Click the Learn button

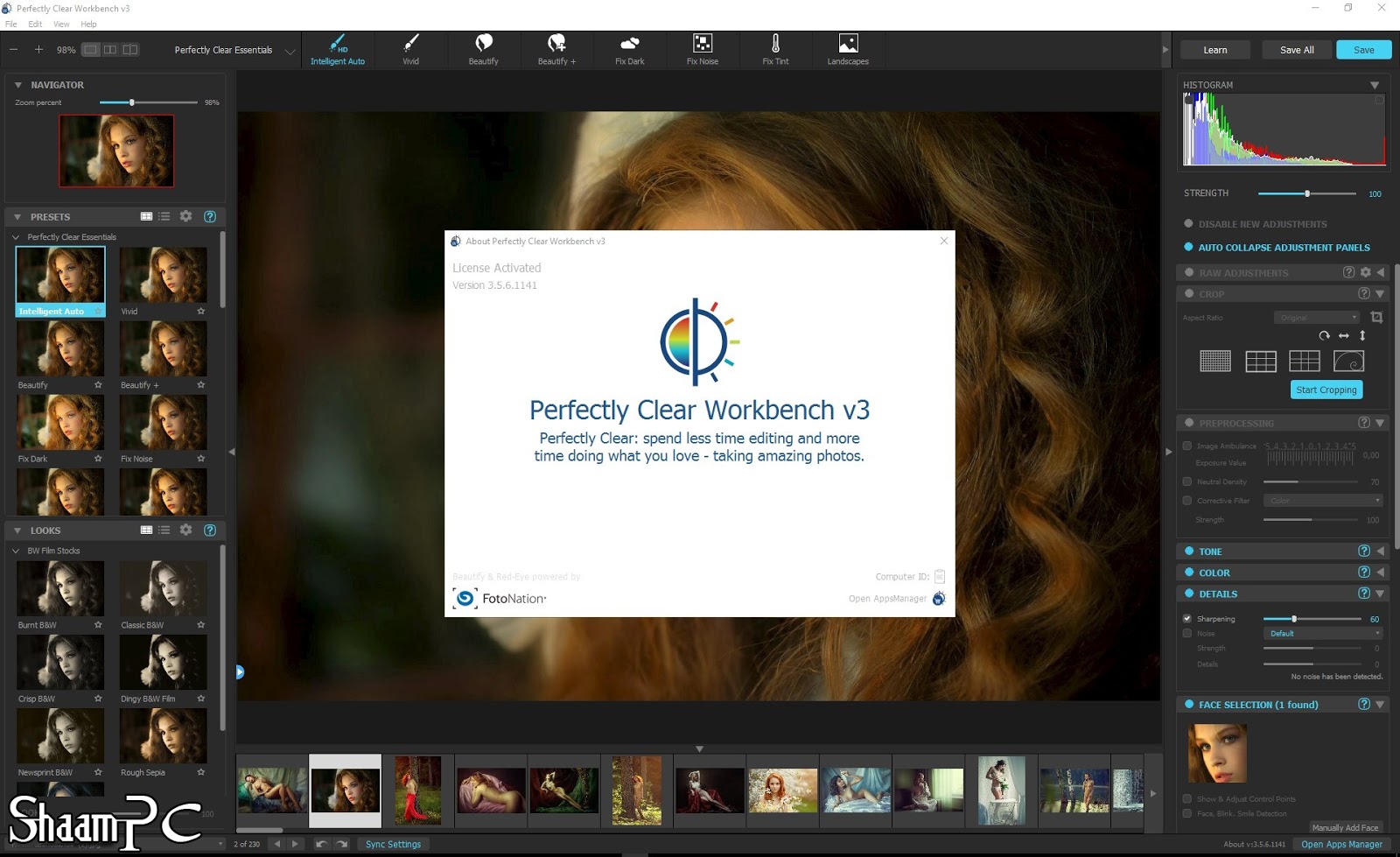tap(1214, 50)
